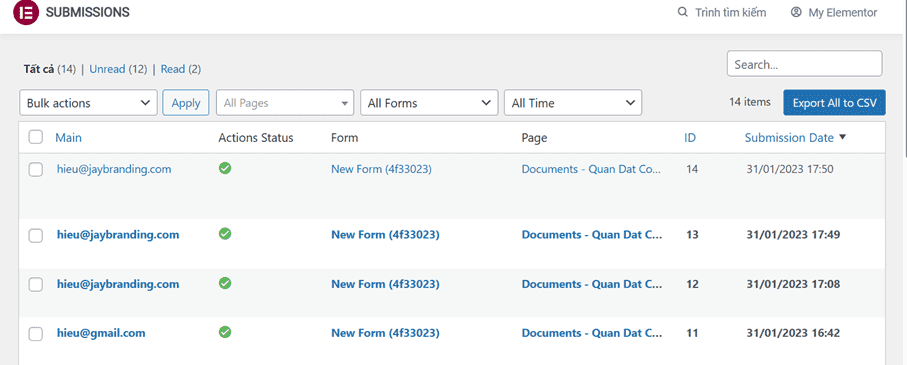The height and width of the screenshot is (365, 907).
Task: Click the 14 items count text
Action: click(750, 102)
